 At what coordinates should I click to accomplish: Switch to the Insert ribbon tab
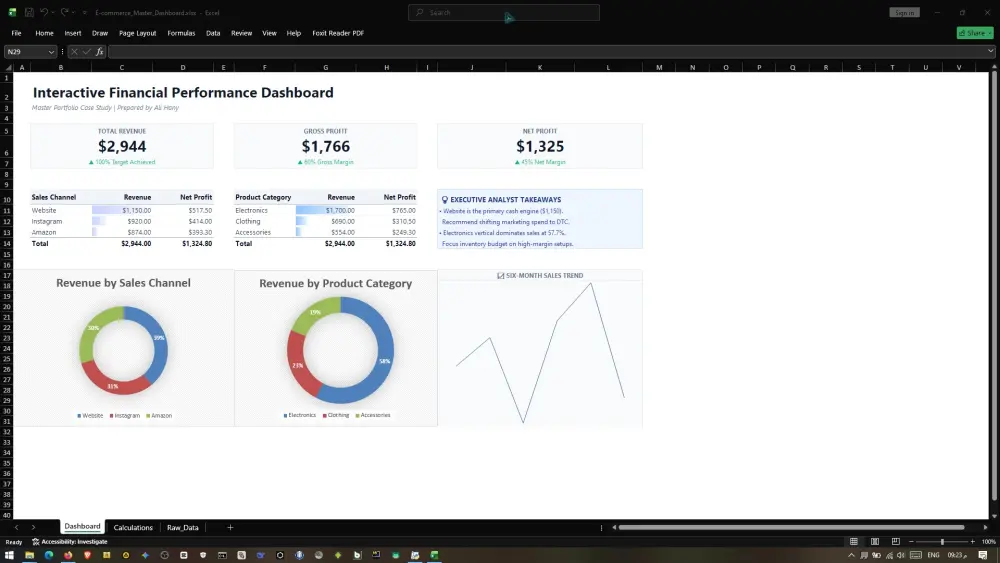73,33
